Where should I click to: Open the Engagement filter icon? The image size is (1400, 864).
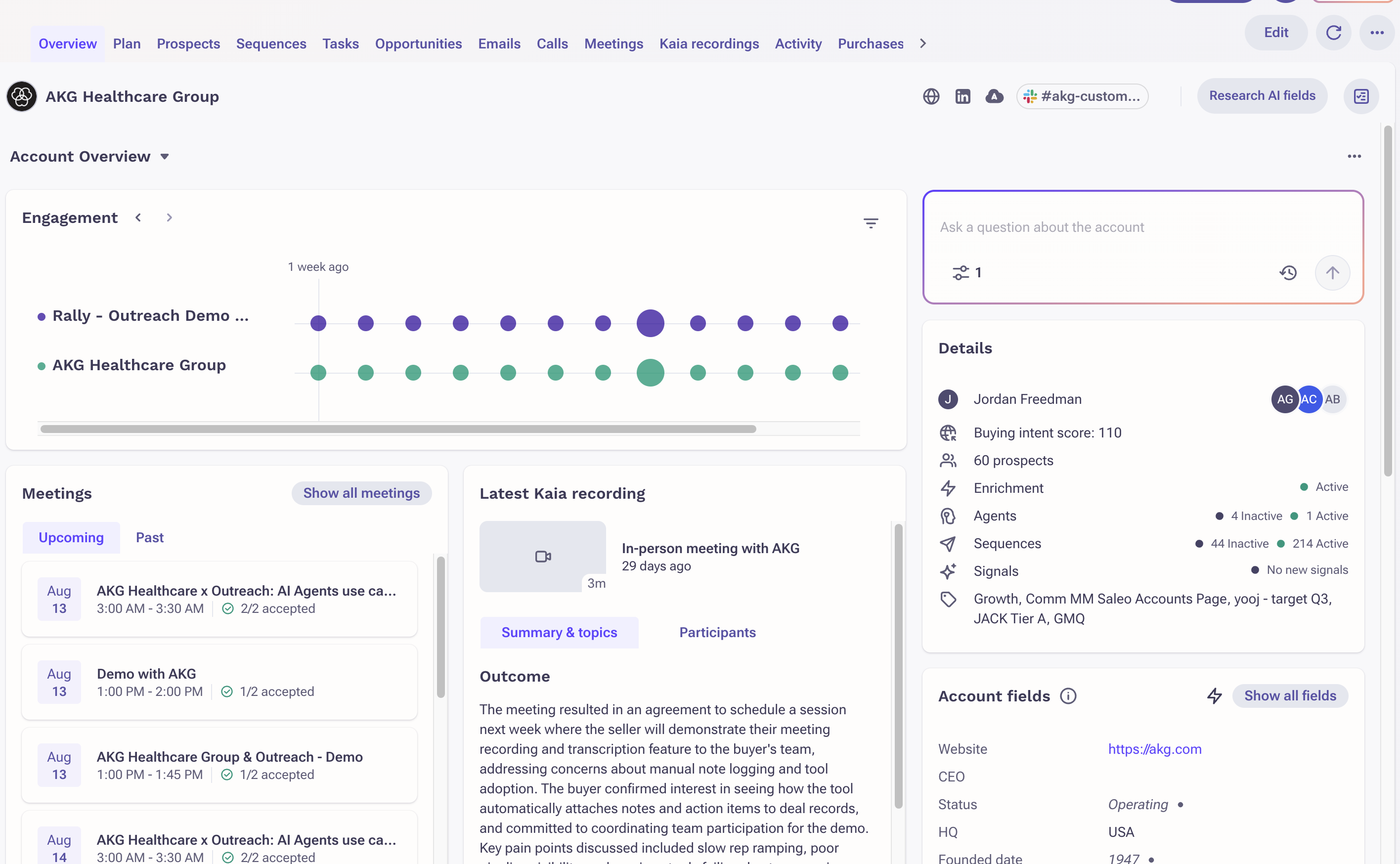(870, 223)
